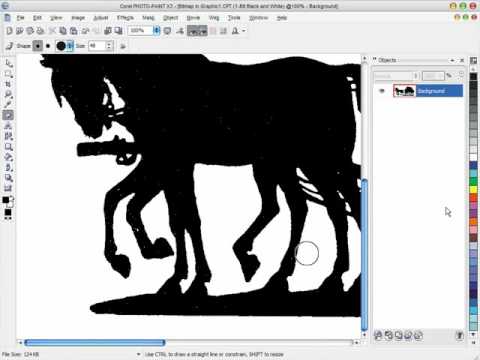Open the View menu
Viewport: 480px width, 360px height.
(x=56, y=18)
